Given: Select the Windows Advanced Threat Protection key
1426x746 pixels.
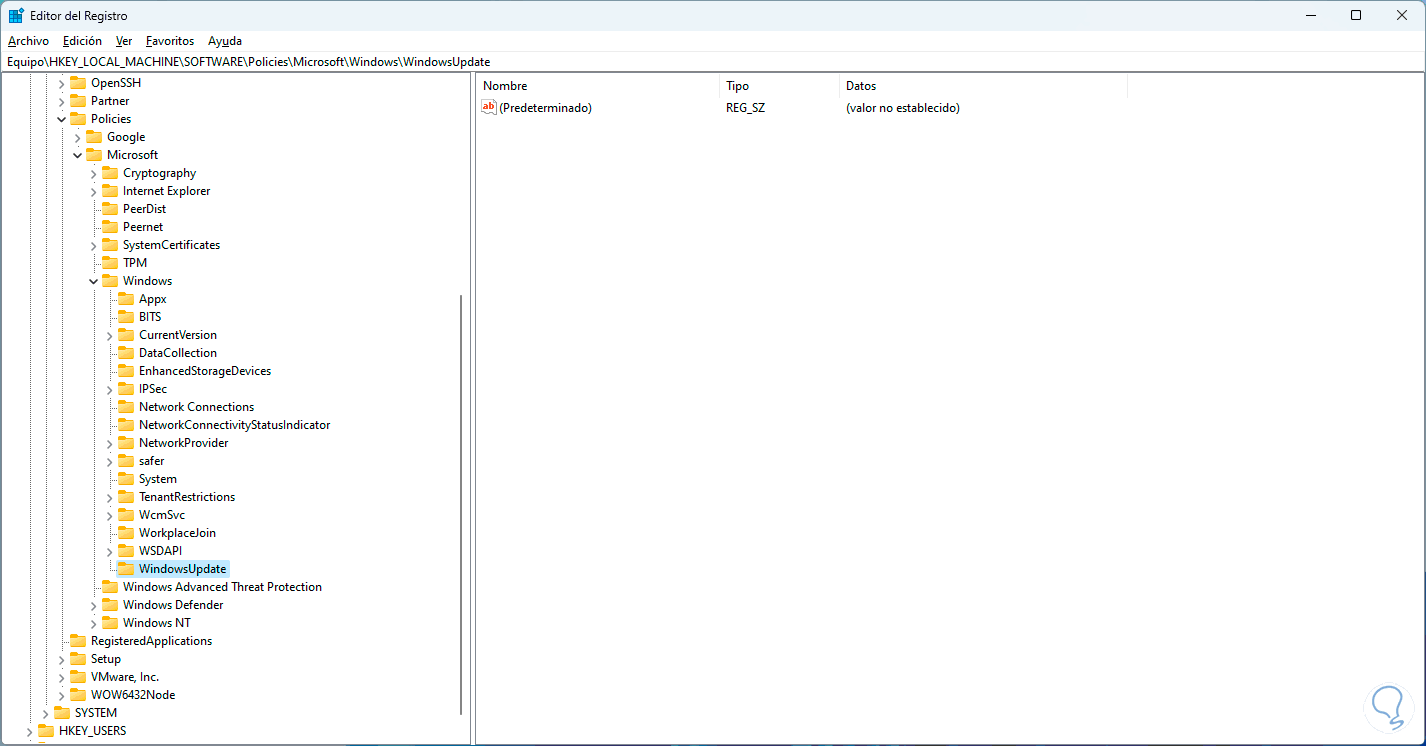Looking at the screenshot, I should 222,587.
